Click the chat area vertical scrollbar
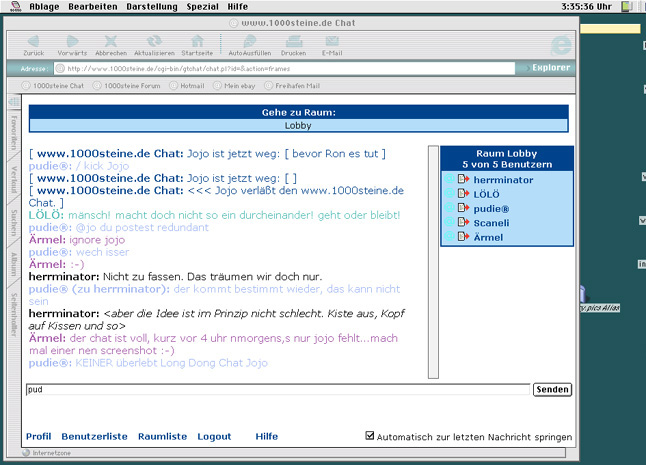646x465 pixels. 433,262
